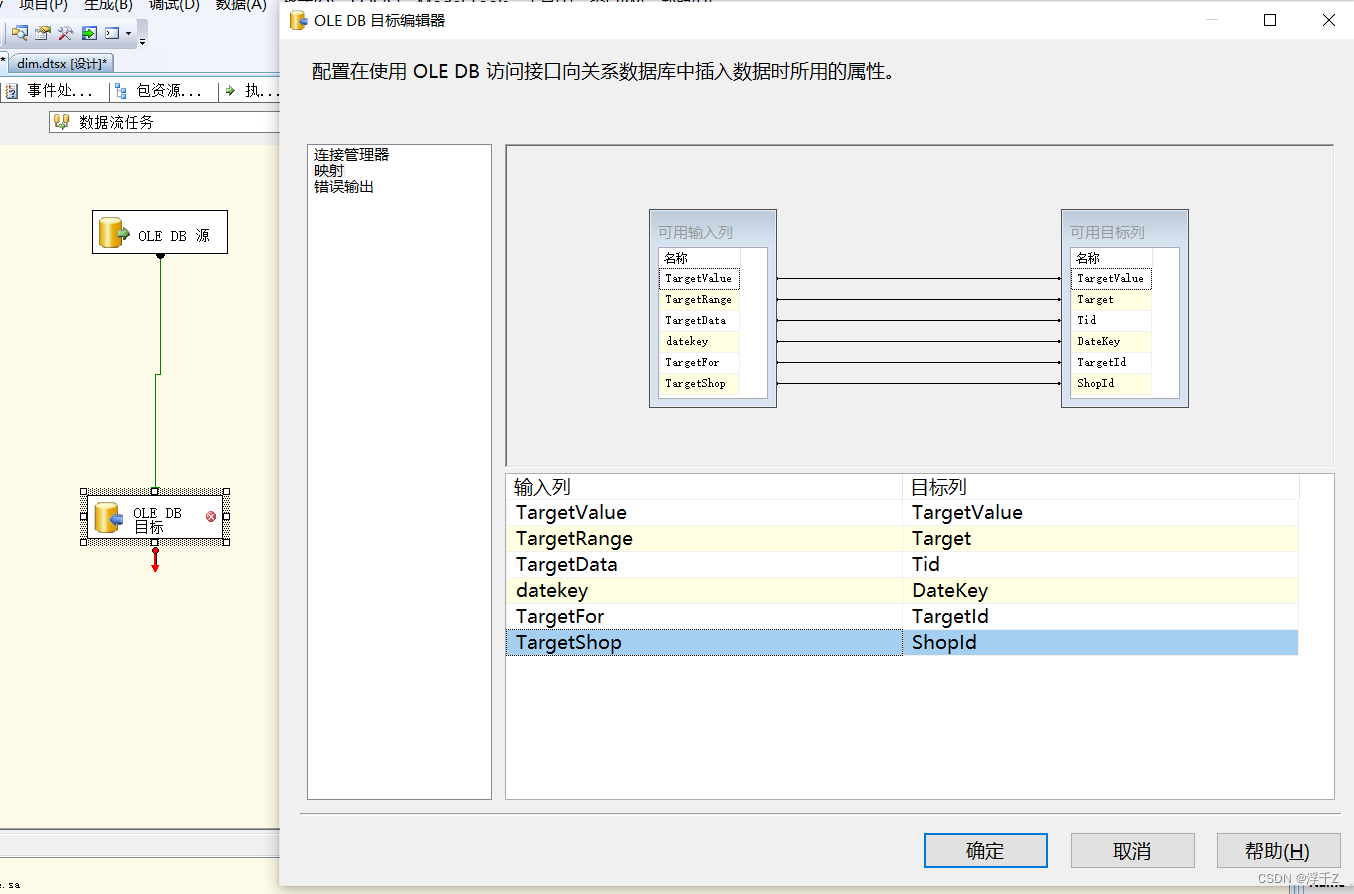Viewport: 1354px width, 894px height.
Task: Click the 目标列 column header
Action: click(1100, 487)
